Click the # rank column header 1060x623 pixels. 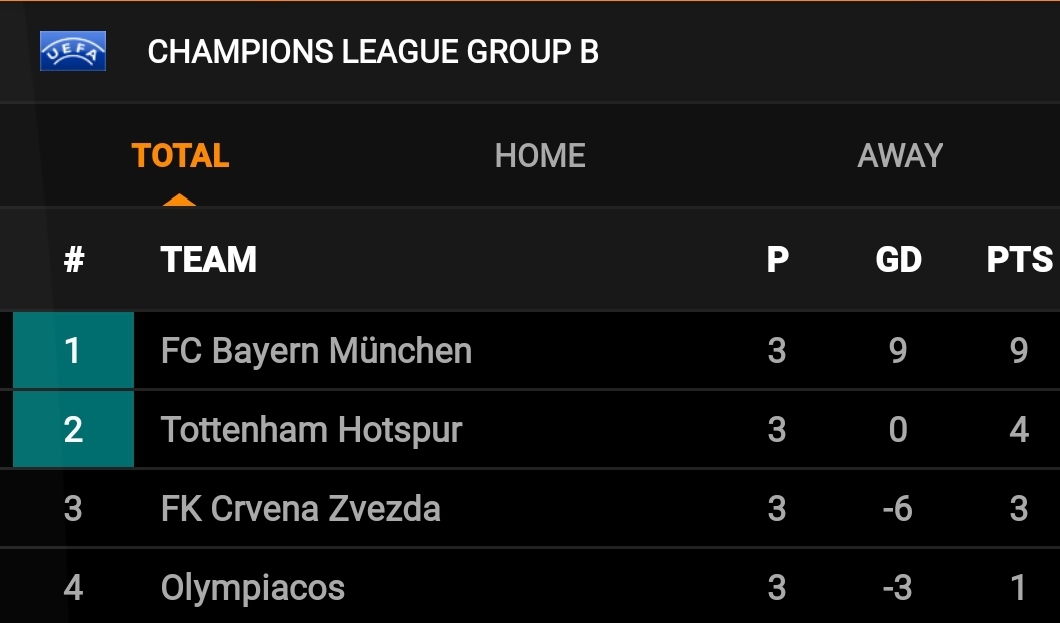[74, 259]
